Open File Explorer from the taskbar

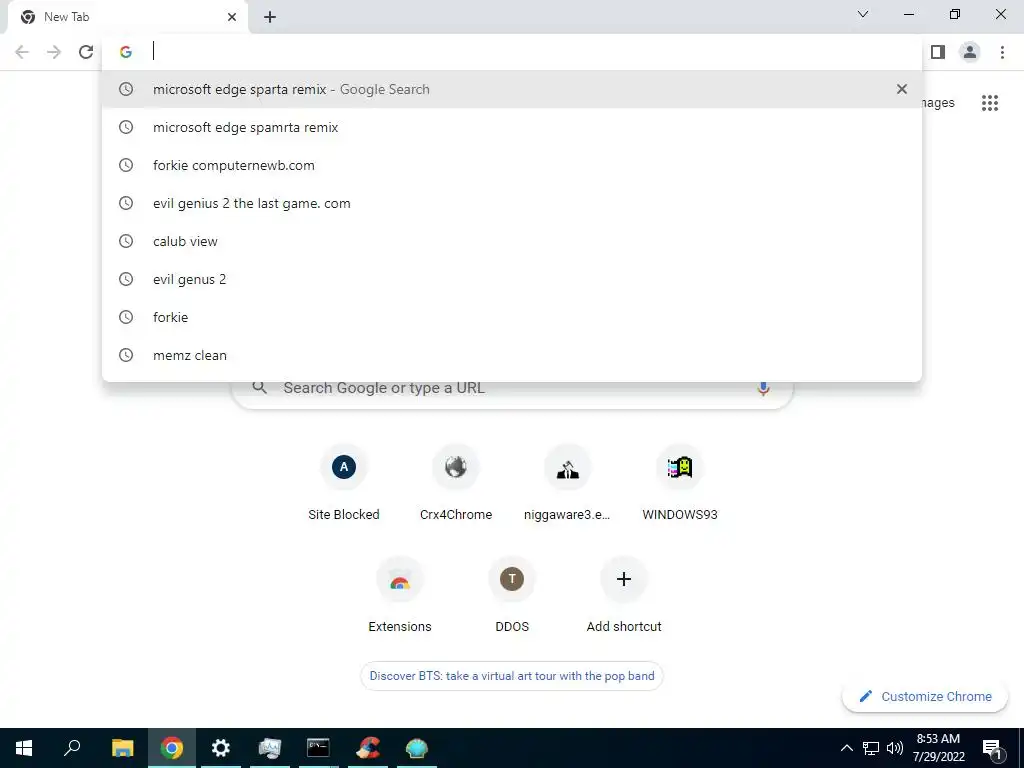pos(122,748)
